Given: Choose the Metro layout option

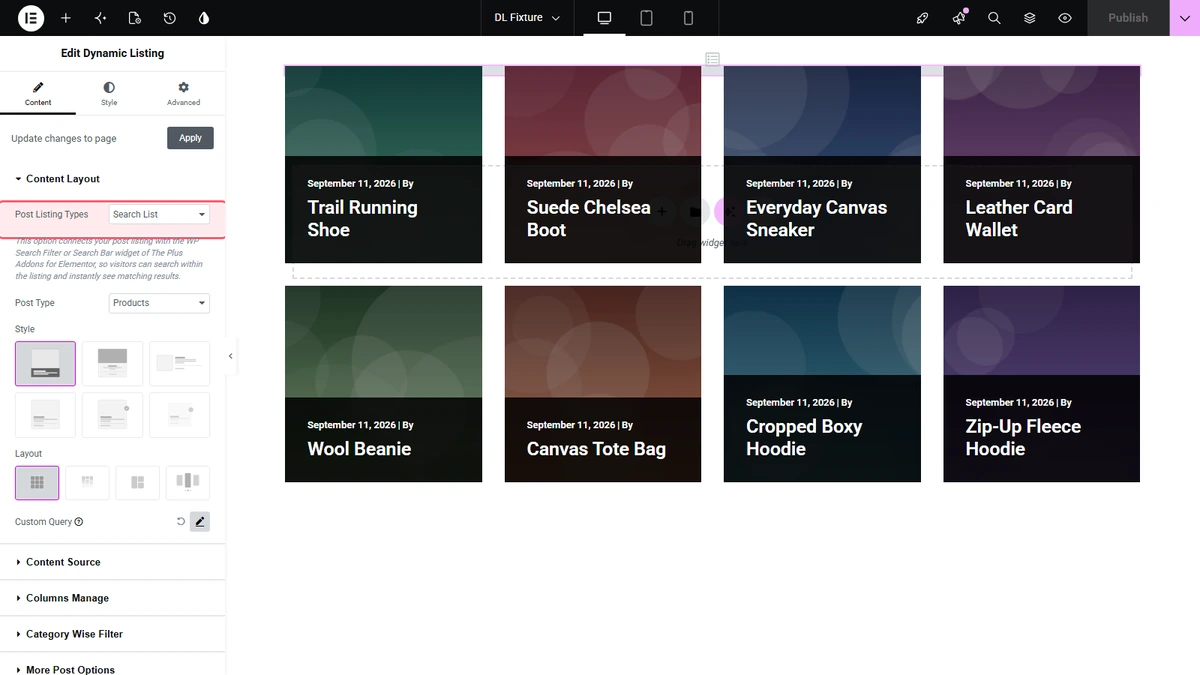Looking at the screenshot, I should tap(138, 483).
